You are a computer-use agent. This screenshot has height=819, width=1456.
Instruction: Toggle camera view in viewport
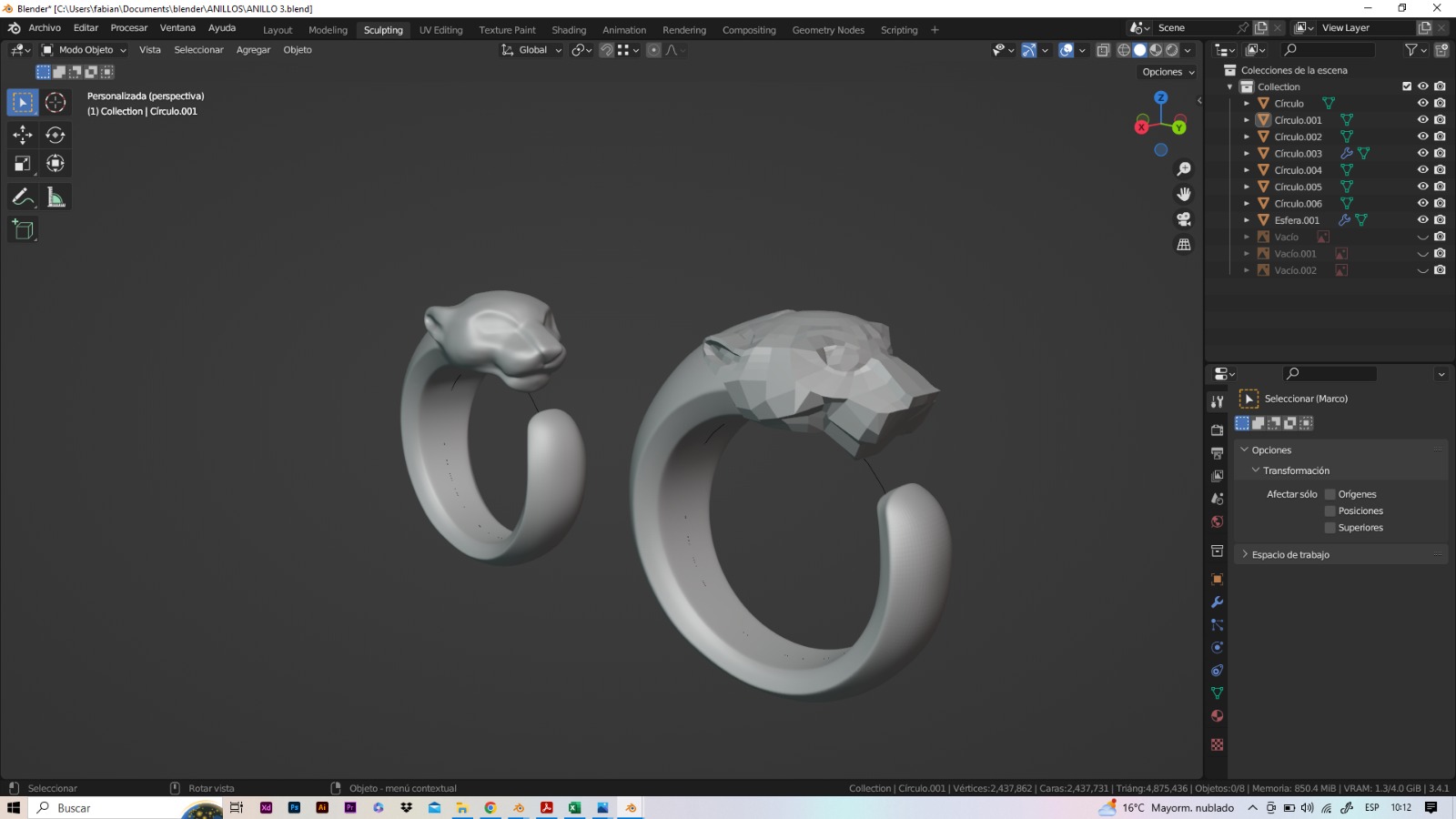(x=1184, y=219)
